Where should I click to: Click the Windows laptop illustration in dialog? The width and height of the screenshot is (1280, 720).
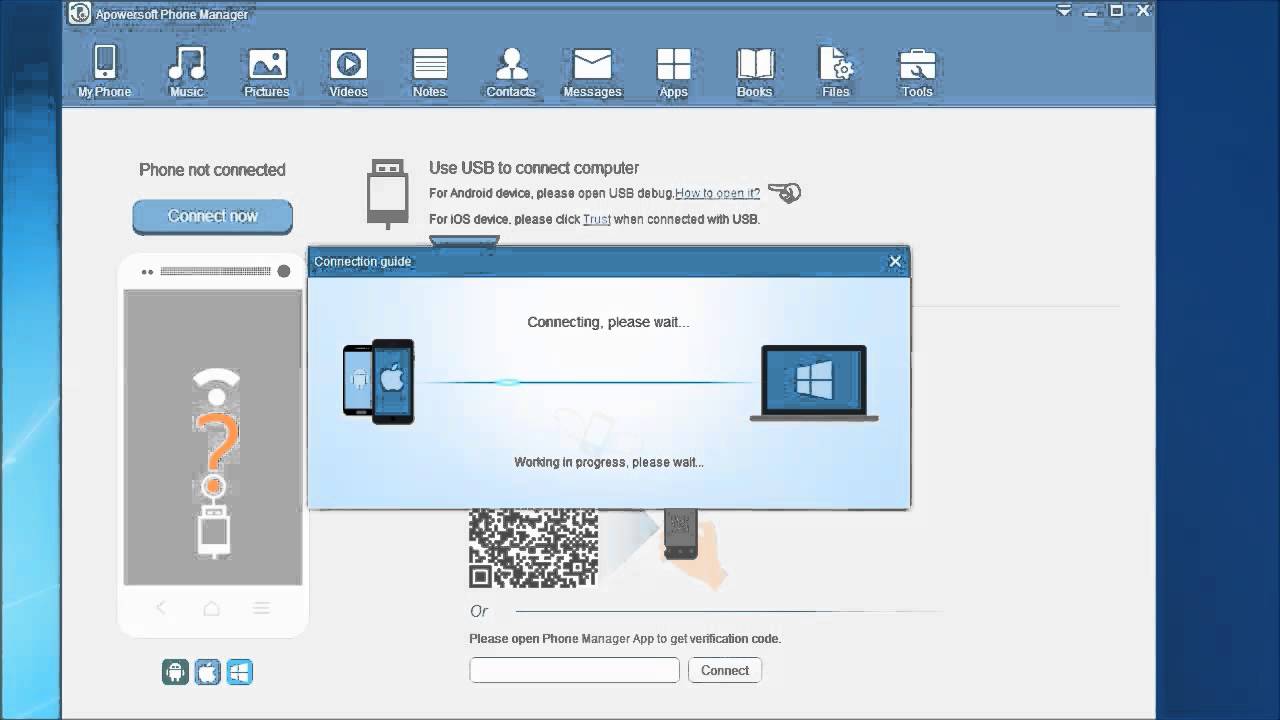[x=814, y=383]
